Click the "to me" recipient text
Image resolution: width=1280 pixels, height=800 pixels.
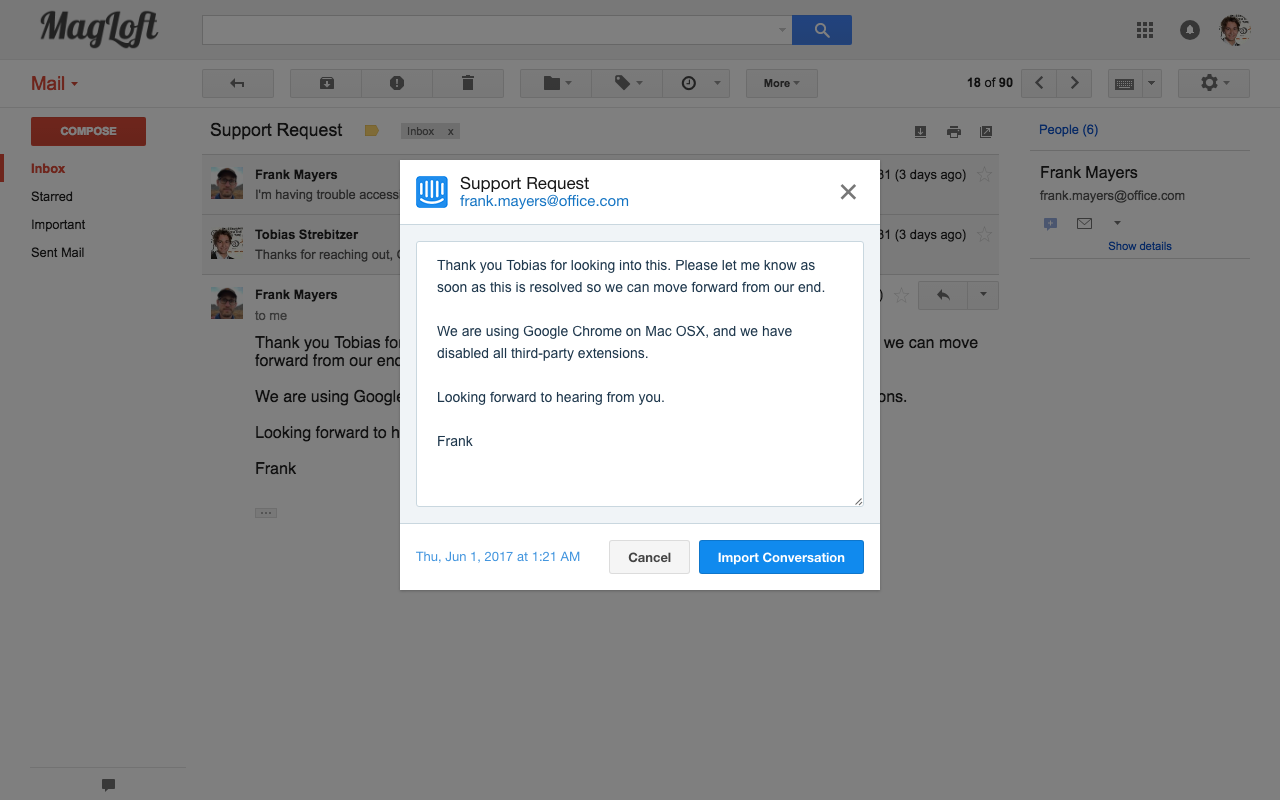(x=271, y=315)
